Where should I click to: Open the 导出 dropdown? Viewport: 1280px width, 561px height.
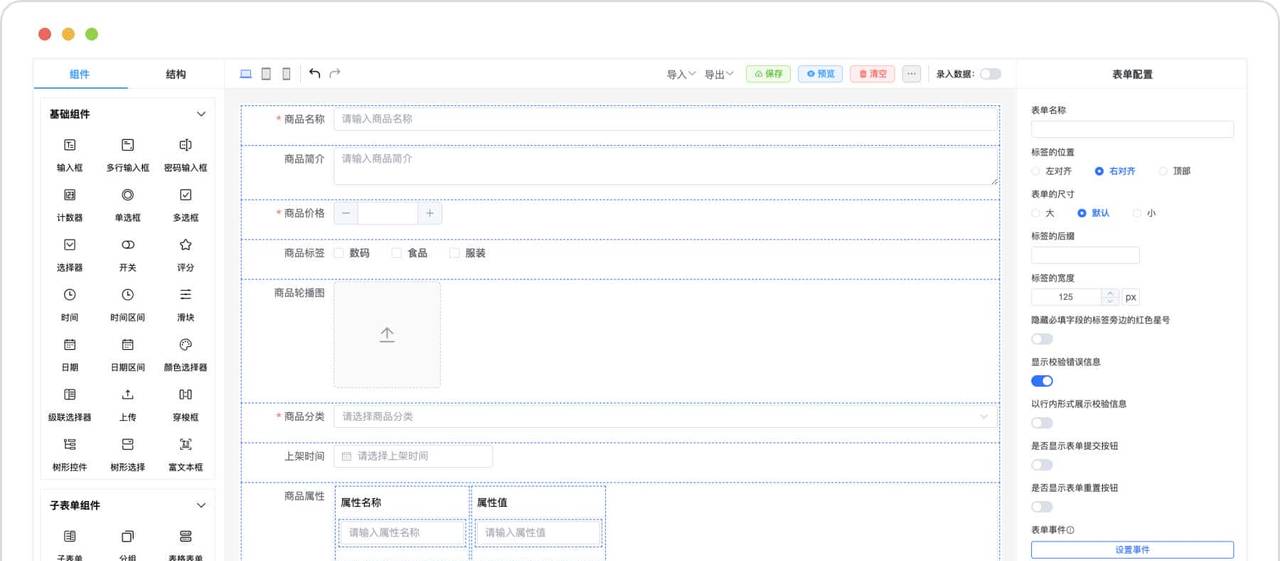coord(719,74)
